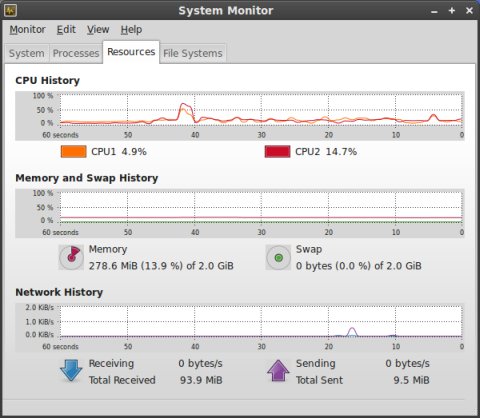The image size is (480, 418).
Task: Click the Memory label
Action: [x=108, y=249]
